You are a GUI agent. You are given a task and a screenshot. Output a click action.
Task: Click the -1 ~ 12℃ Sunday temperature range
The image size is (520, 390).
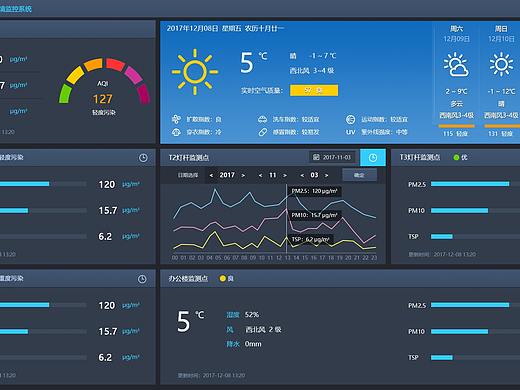501,91
